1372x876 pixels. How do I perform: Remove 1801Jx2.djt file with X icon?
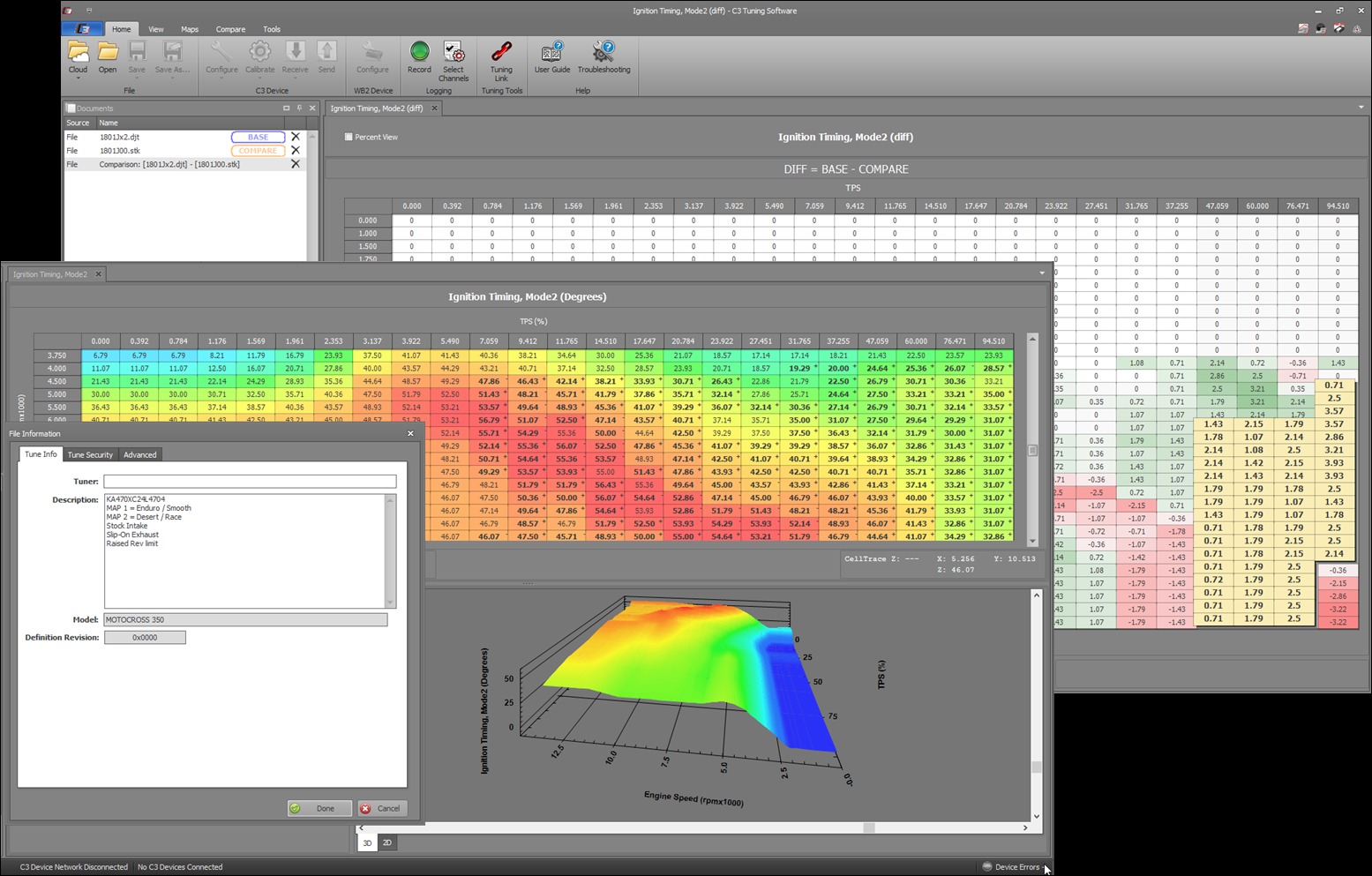tap(296, 137)
